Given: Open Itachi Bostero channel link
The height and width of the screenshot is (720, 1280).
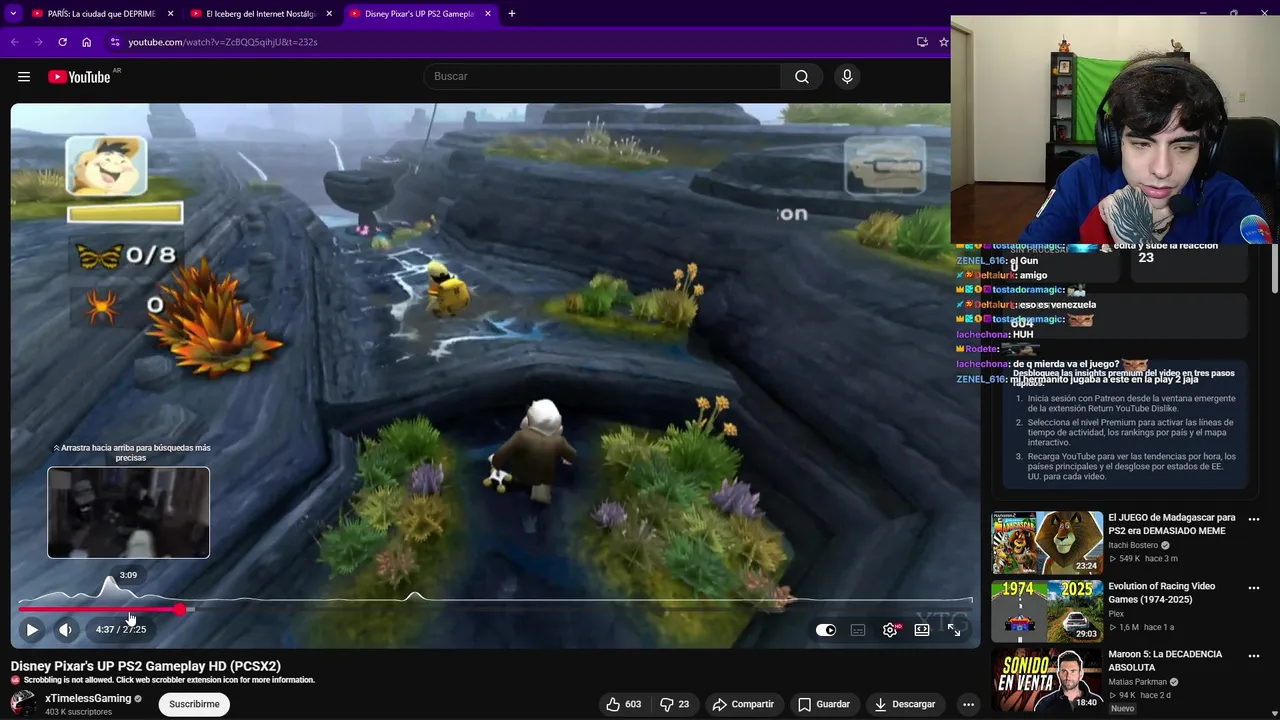Looking at the screenshot, I should (x=1133, y=545).
